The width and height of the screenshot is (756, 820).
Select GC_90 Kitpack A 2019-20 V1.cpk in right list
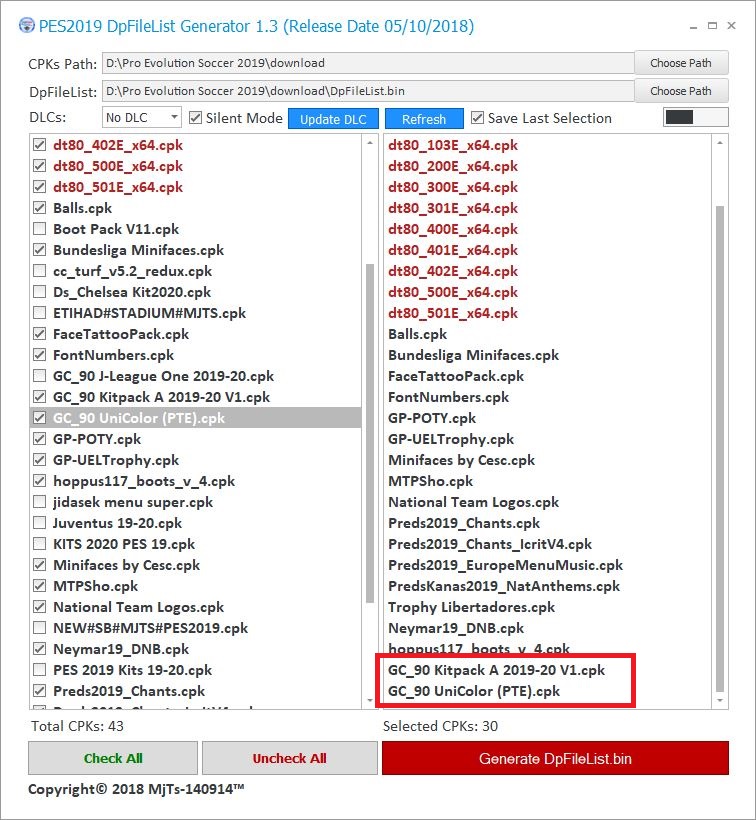(496, 669)
